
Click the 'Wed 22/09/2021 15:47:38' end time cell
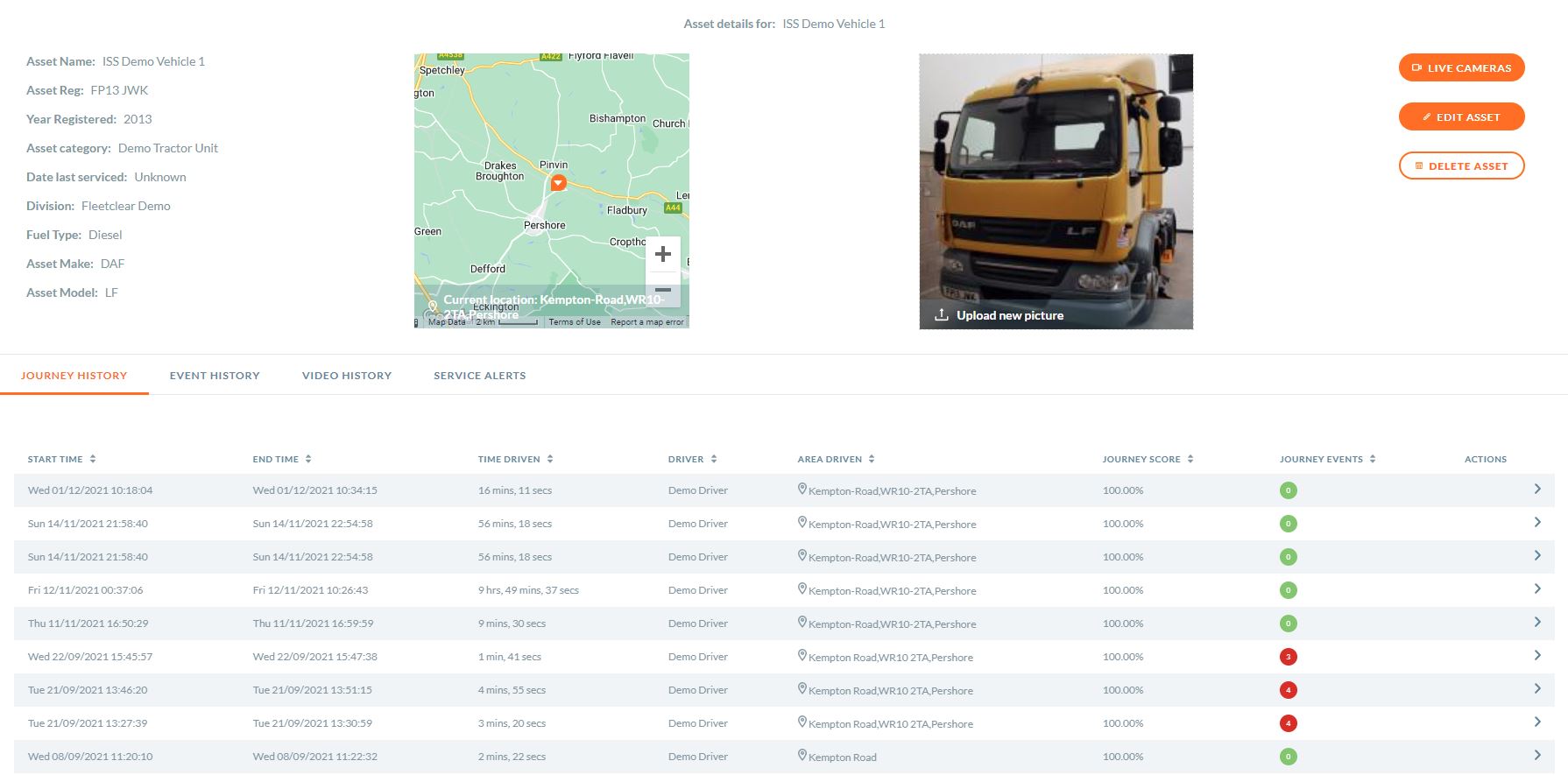tap(315, 657)
